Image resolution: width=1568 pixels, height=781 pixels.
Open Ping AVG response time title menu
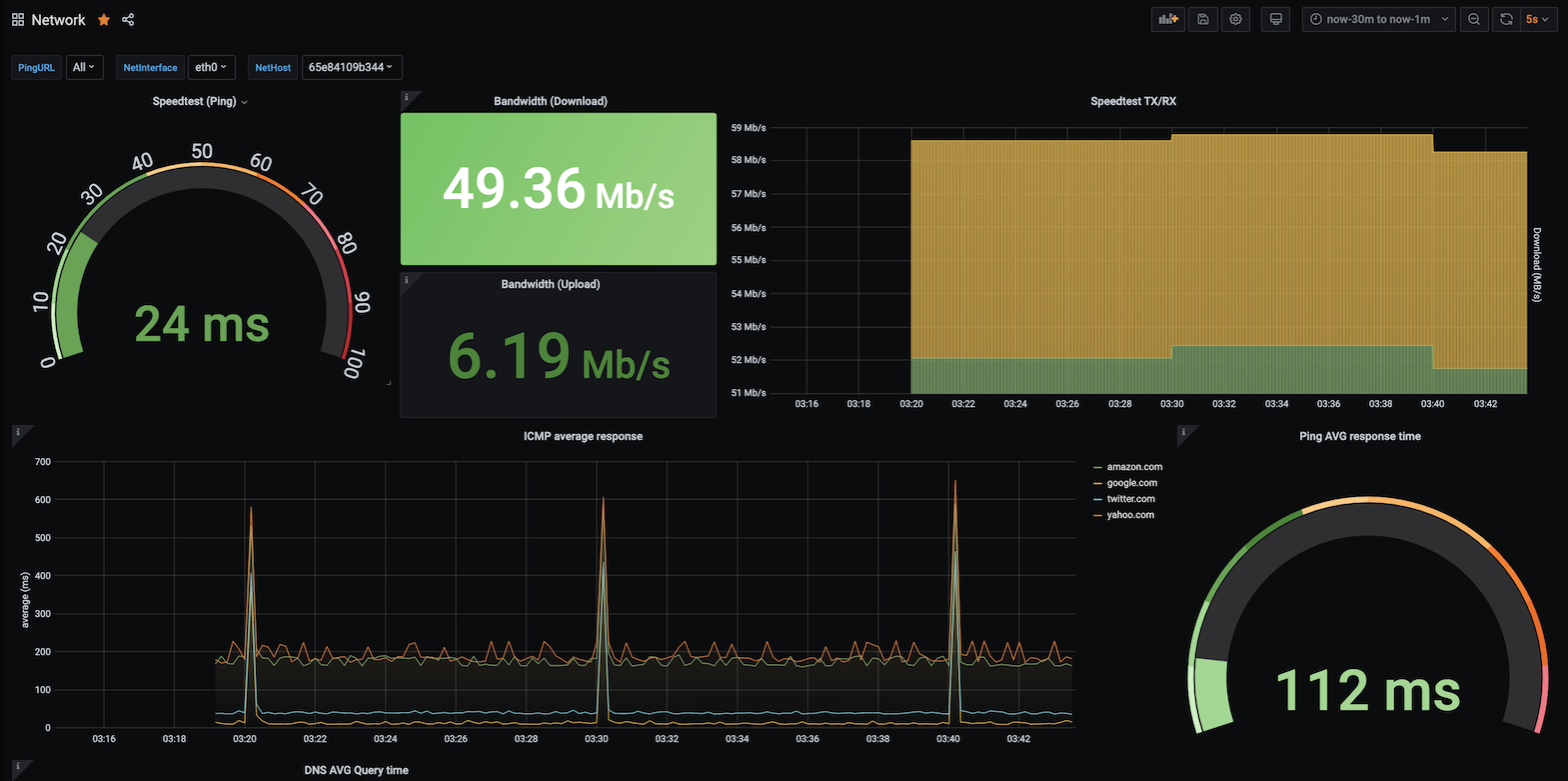(1360, 436)
